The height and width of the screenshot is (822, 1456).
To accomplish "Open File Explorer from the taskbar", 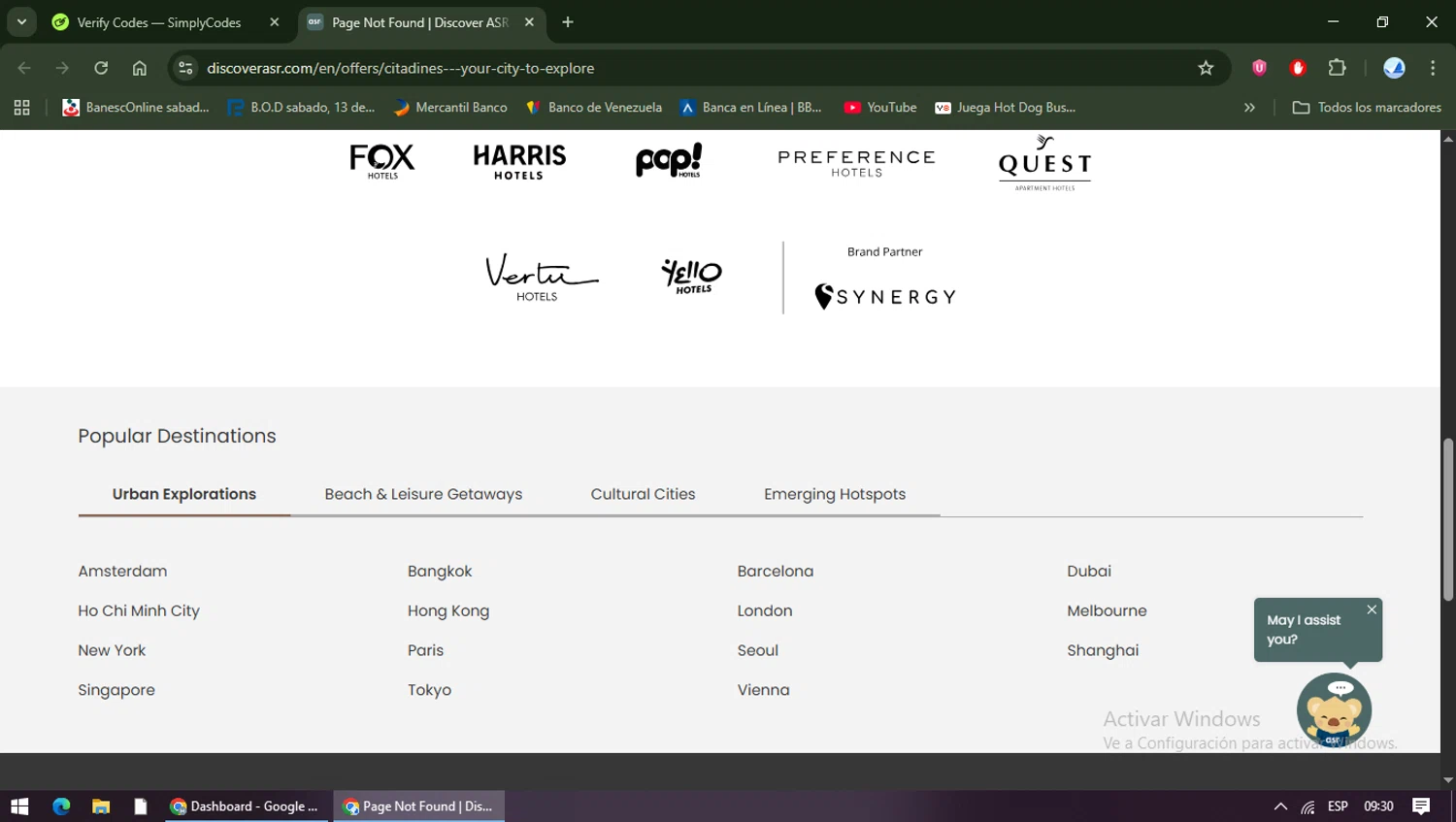I will 101,806.
